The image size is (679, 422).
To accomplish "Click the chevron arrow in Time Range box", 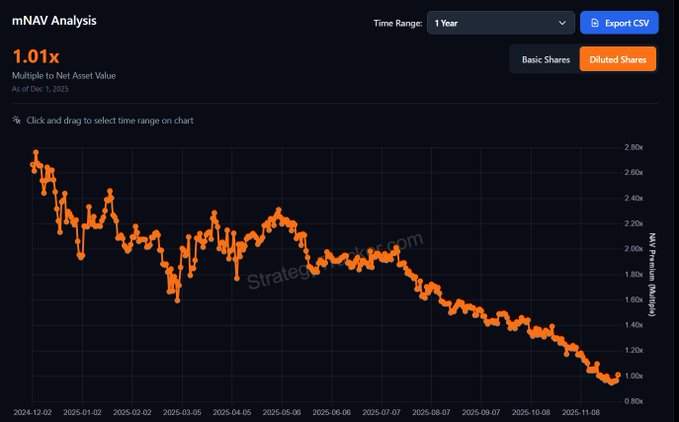I will point(563,23).
